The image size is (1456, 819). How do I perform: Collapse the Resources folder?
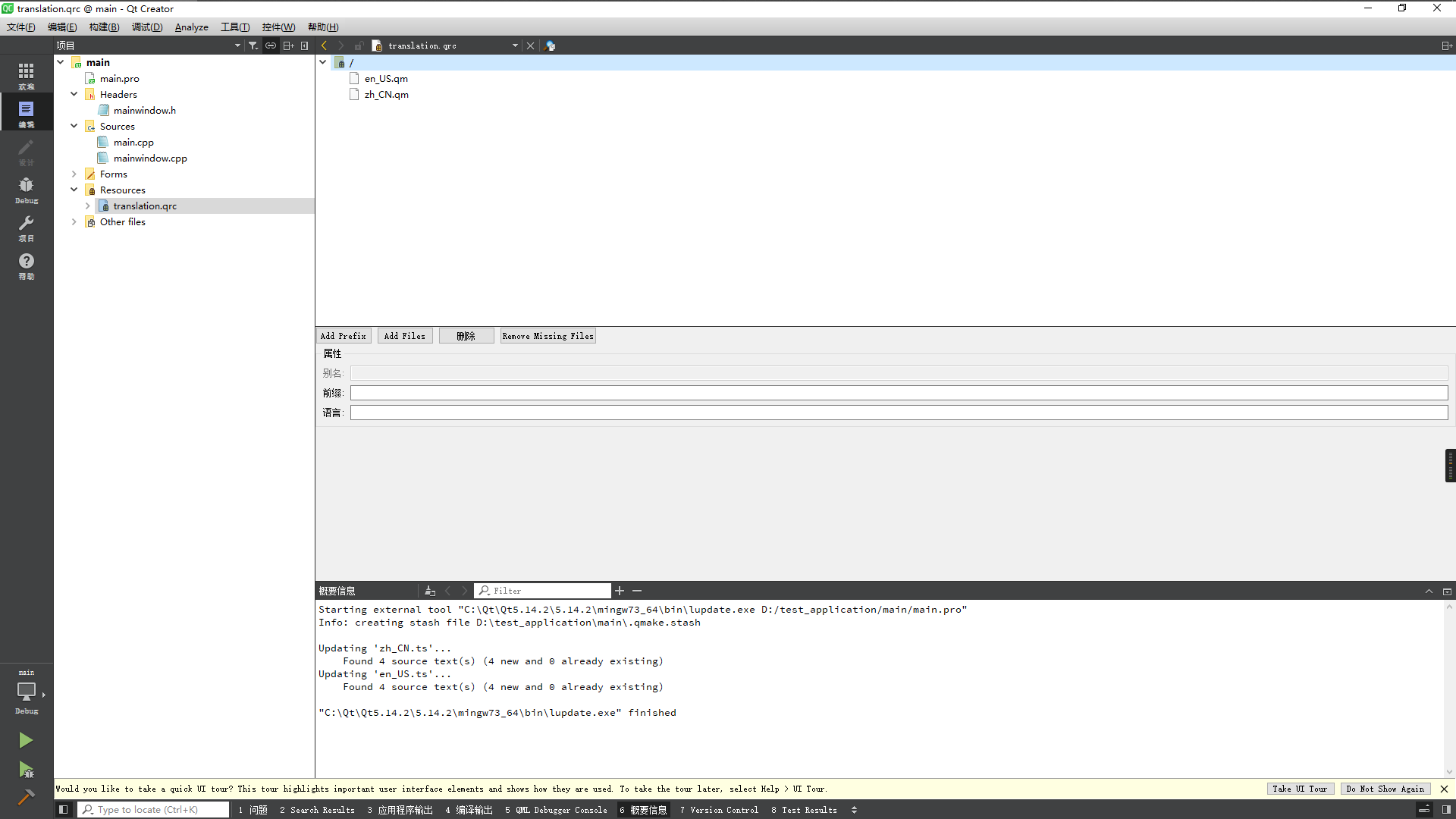pyautogui.click(x=74, y=190)
